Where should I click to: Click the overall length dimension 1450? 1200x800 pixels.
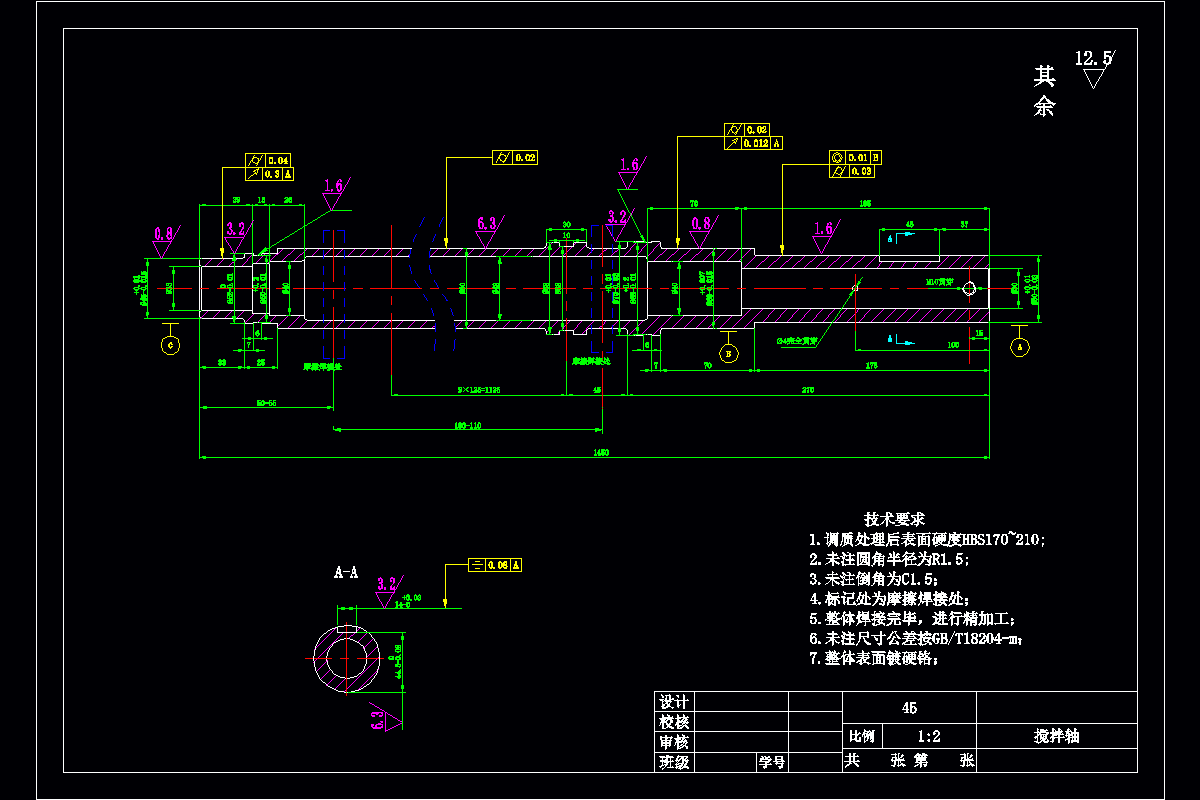(x=601, y=452)
